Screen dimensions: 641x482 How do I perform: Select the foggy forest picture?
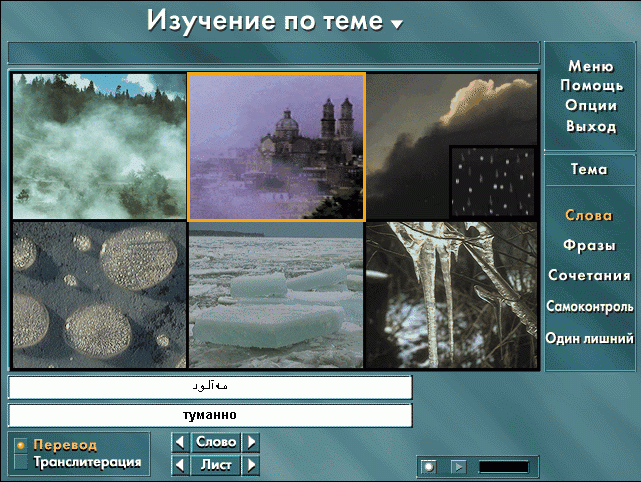pyautogui.click(x=99, y=146)
